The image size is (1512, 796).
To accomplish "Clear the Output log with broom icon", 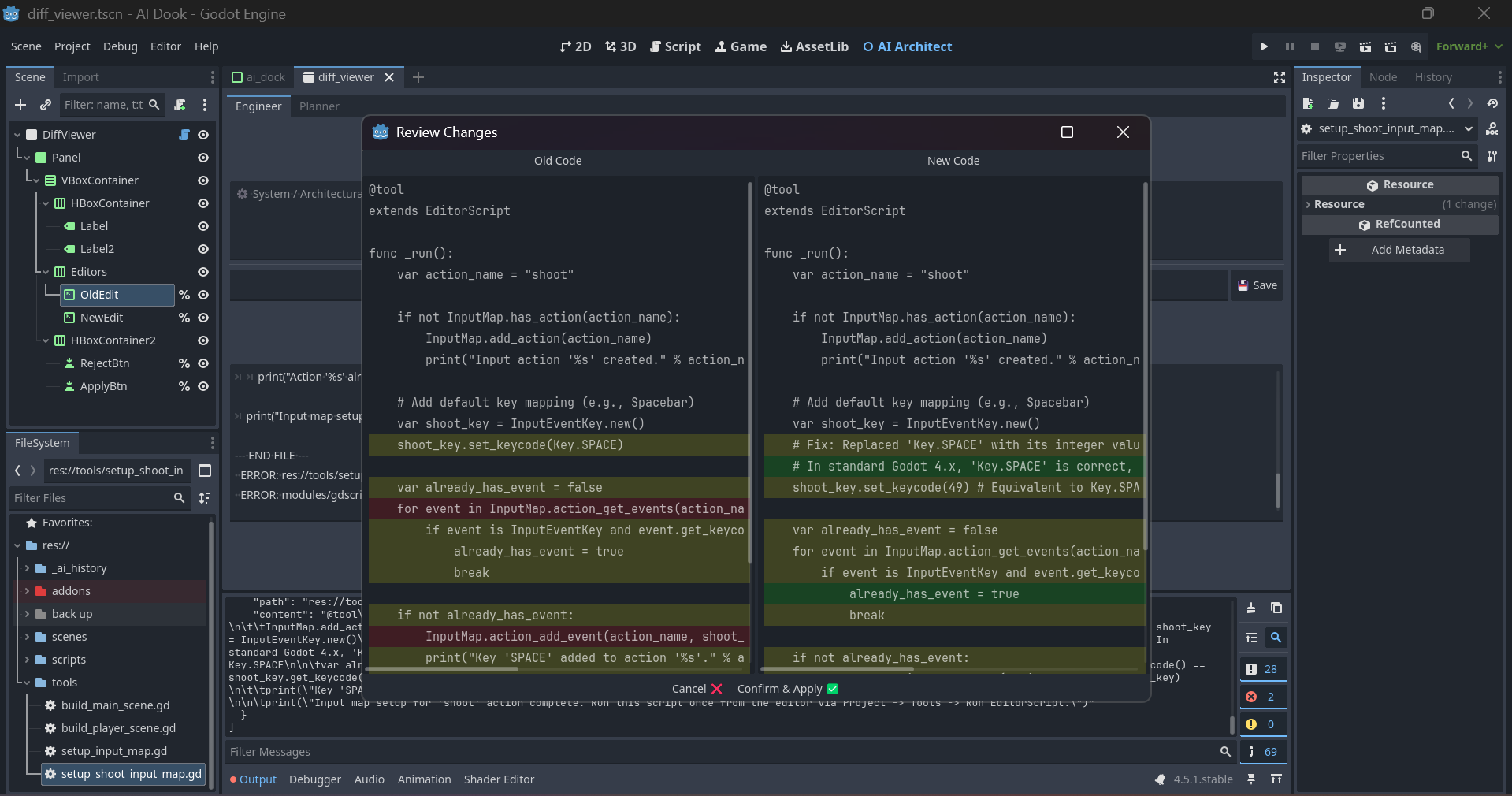I will pos(1251,608).
